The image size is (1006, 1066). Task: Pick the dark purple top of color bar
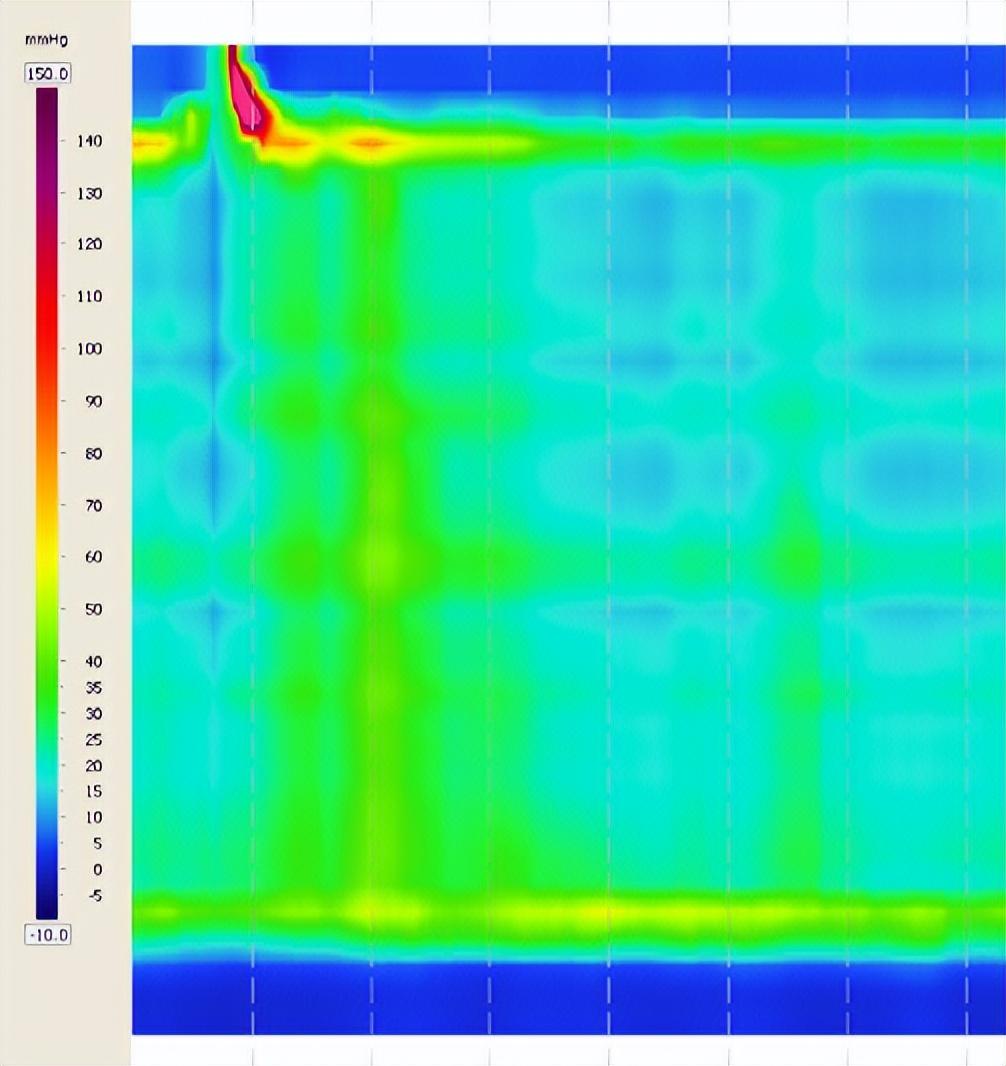[47, 98]
